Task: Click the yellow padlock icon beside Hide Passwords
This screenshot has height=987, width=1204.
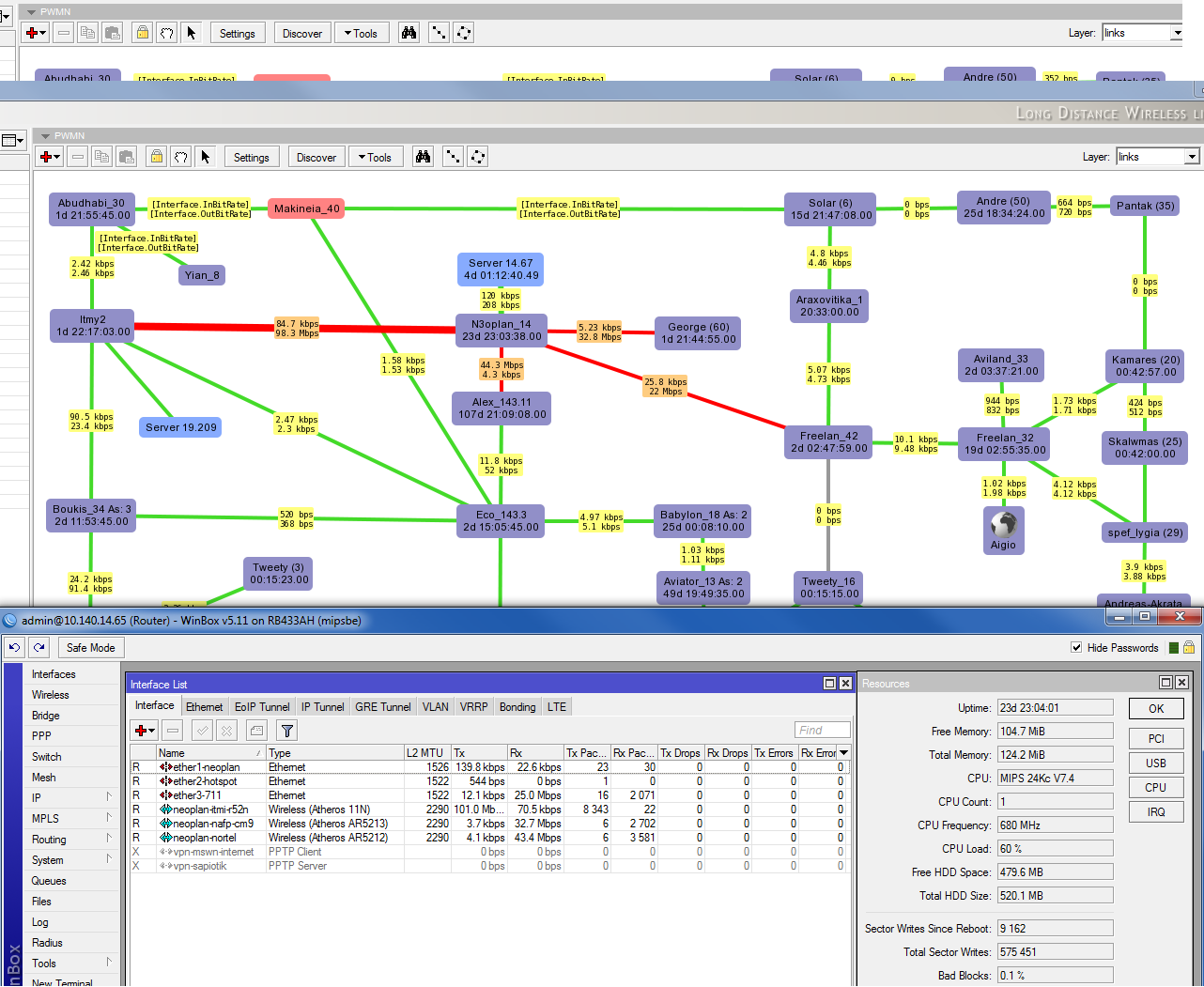Action: [x=1189, y=648]
